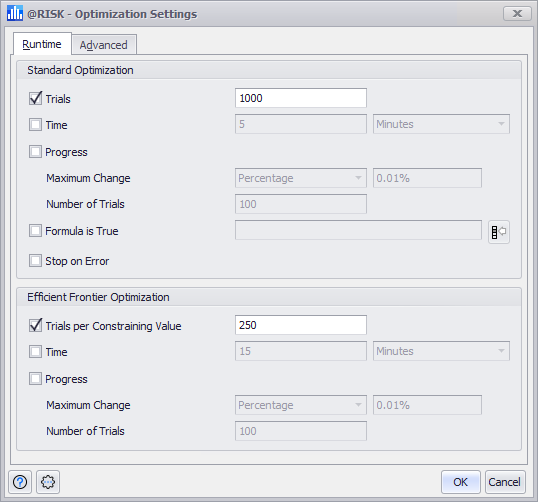Switch to the Advanced tab

click(x=104, y=45)
